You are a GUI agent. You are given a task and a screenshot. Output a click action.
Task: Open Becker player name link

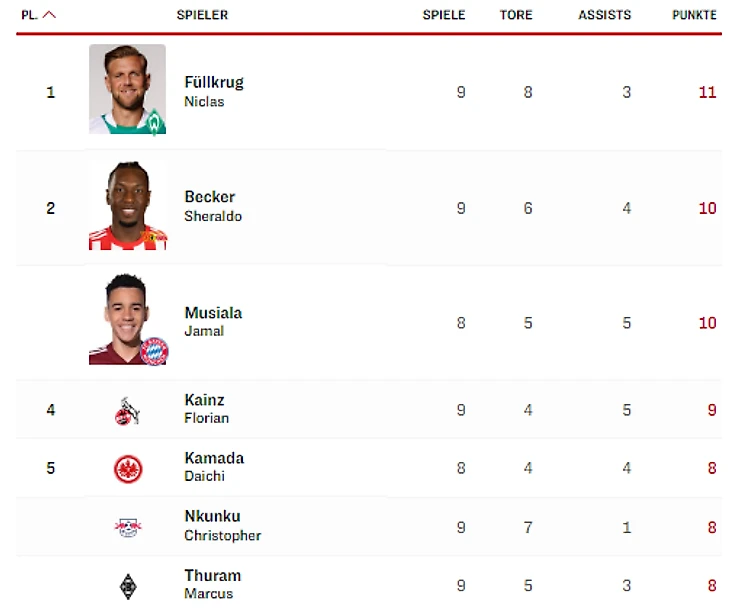(210, 197)
